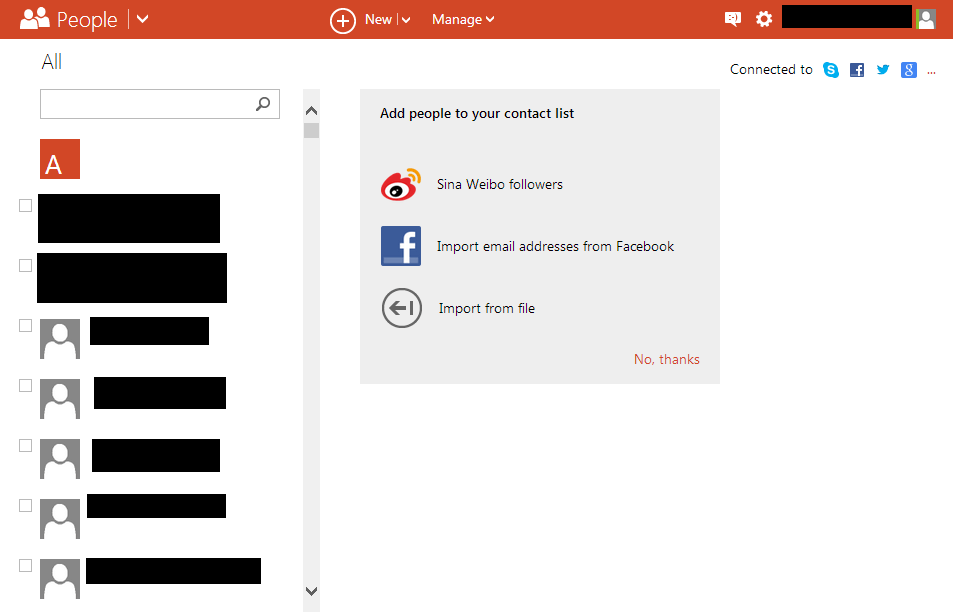This screenshot has height=612, width=953.
Task: Open the messaging chat icon
Action: pos(733,19)
